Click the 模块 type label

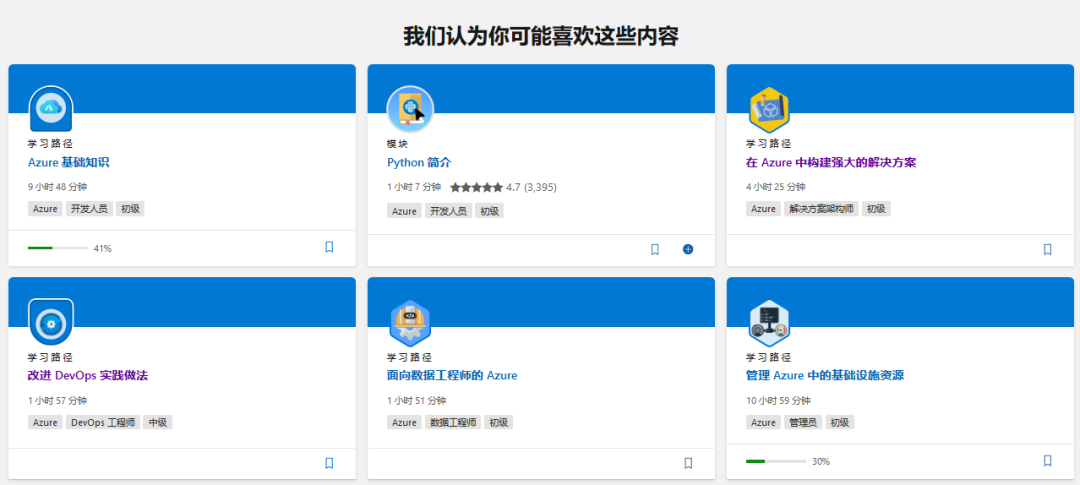pos(397,144)
